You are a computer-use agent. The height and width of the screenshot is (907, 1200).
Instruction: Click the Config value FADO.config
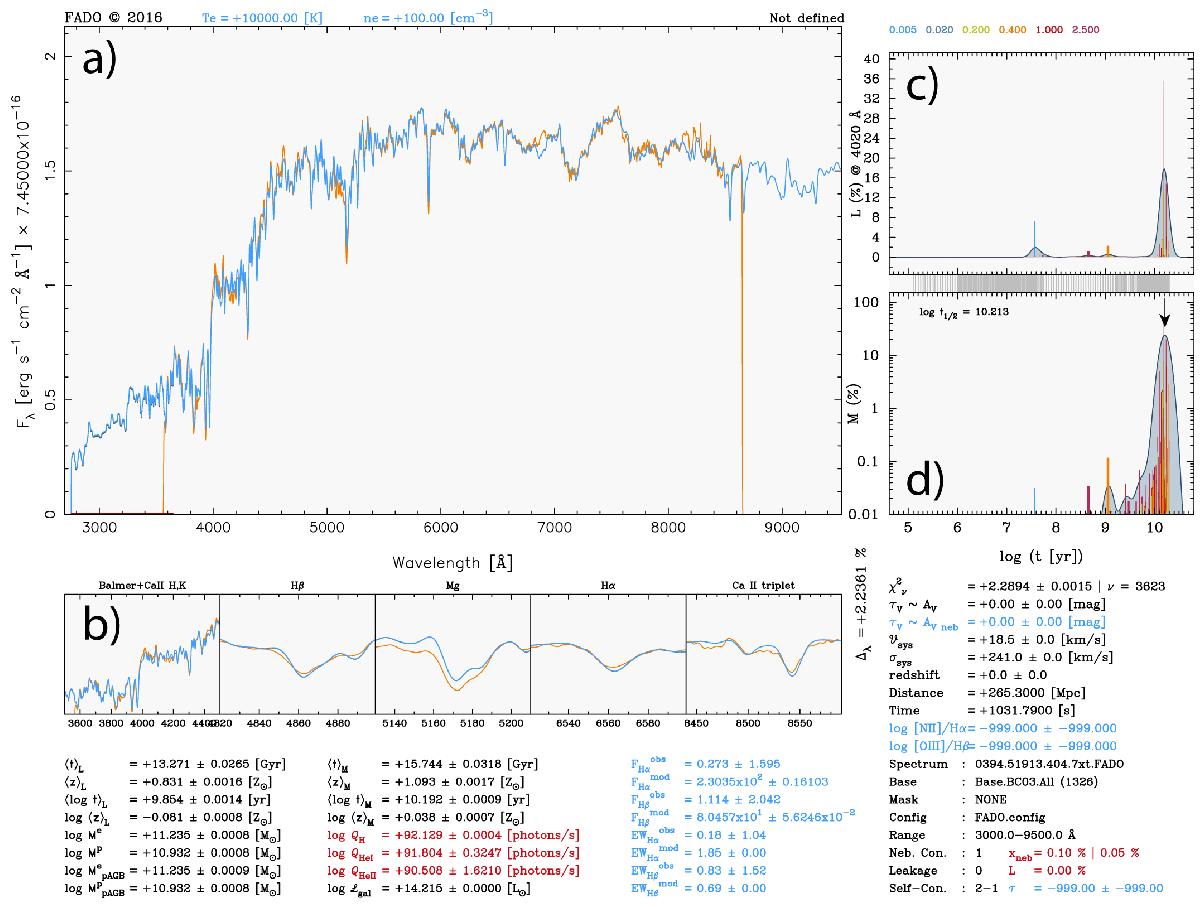click(1006, 816)
